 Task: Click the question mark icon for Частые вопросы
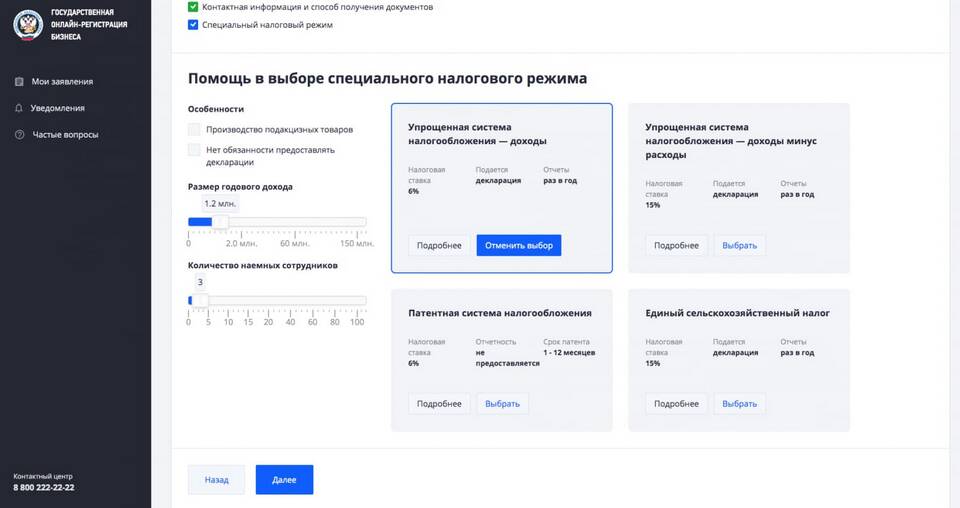(19, 135)
